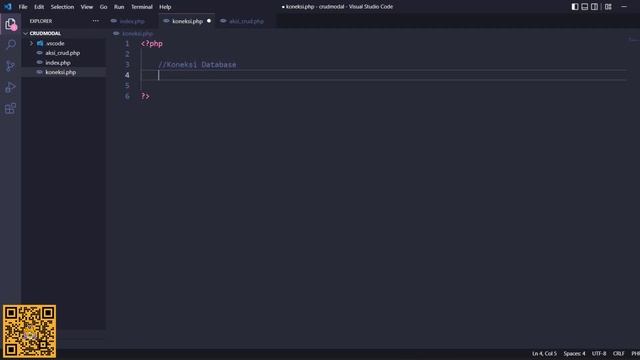Open the Terminal menu
This screenshot has width=640, height=360.
coord(142,7)
